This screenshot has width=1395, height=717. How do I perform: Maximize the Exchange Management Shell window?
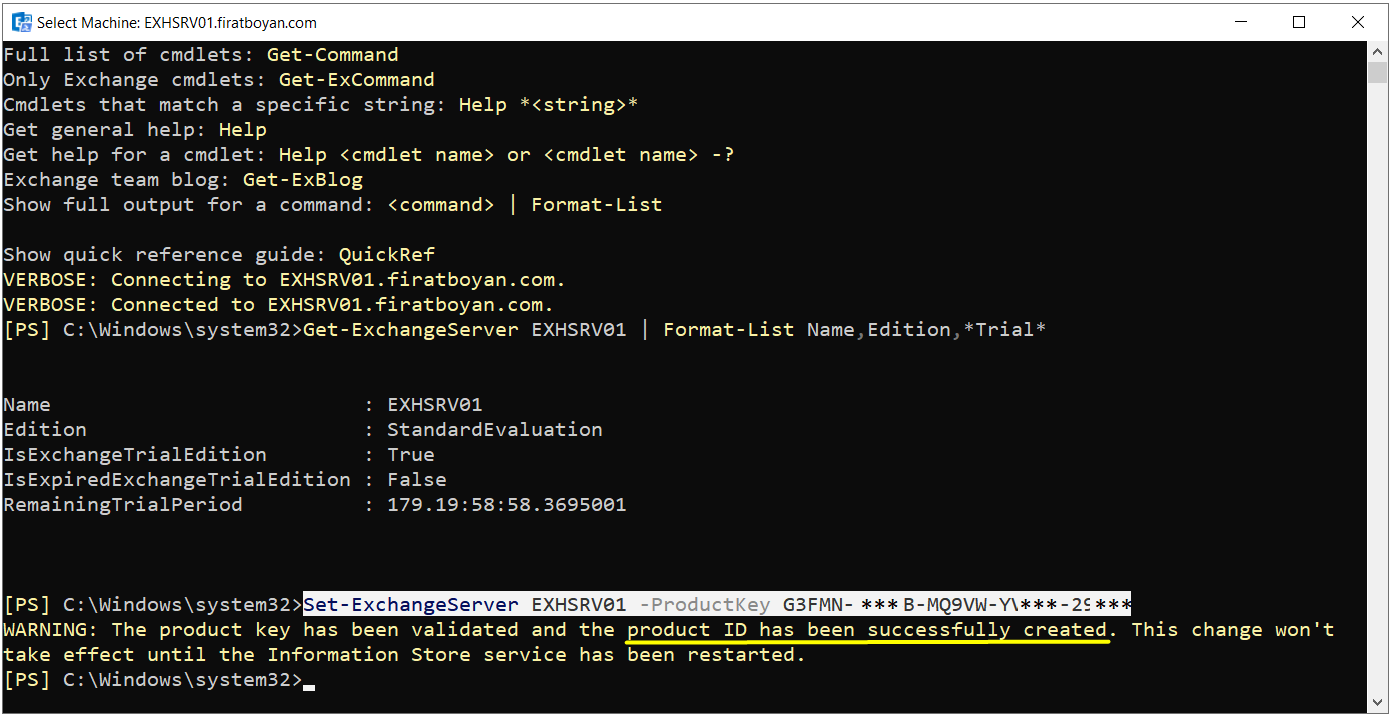pyautogui.click(x=1299, y=21)
